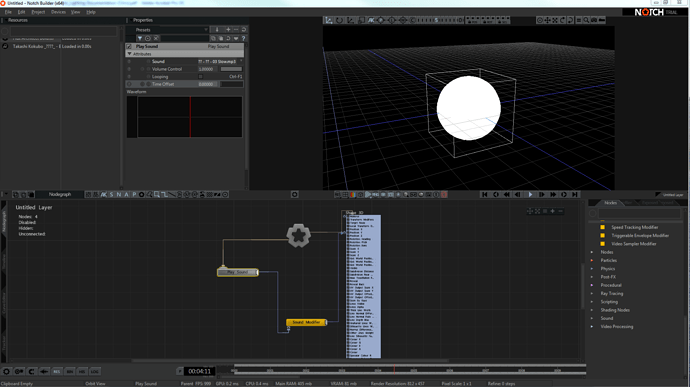Open the Devices menu

click(58, 12)
